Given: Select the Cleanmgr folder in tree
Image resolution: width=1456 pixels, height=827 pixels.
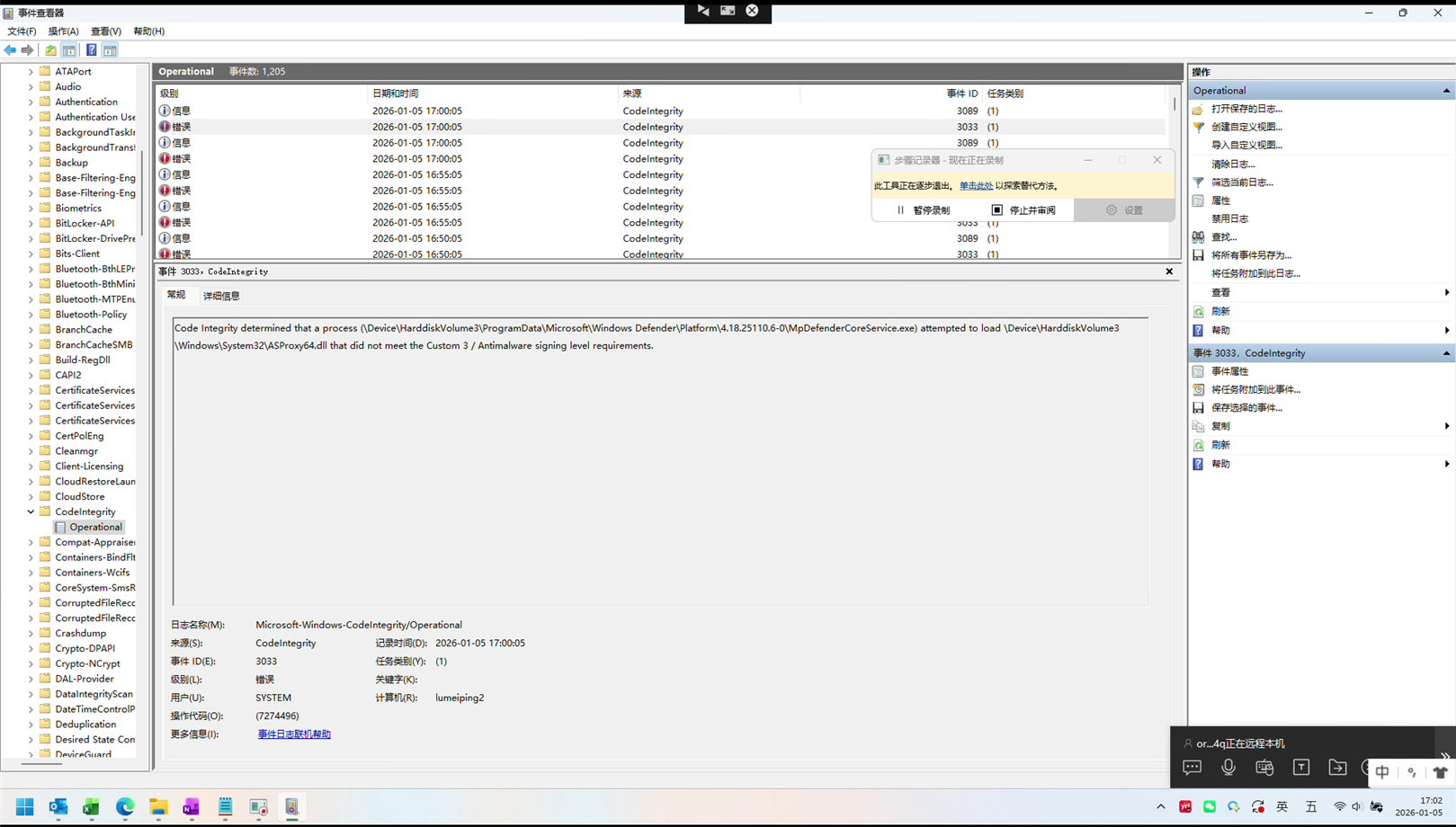Looking at the screenshot, I should coord(76,451).
